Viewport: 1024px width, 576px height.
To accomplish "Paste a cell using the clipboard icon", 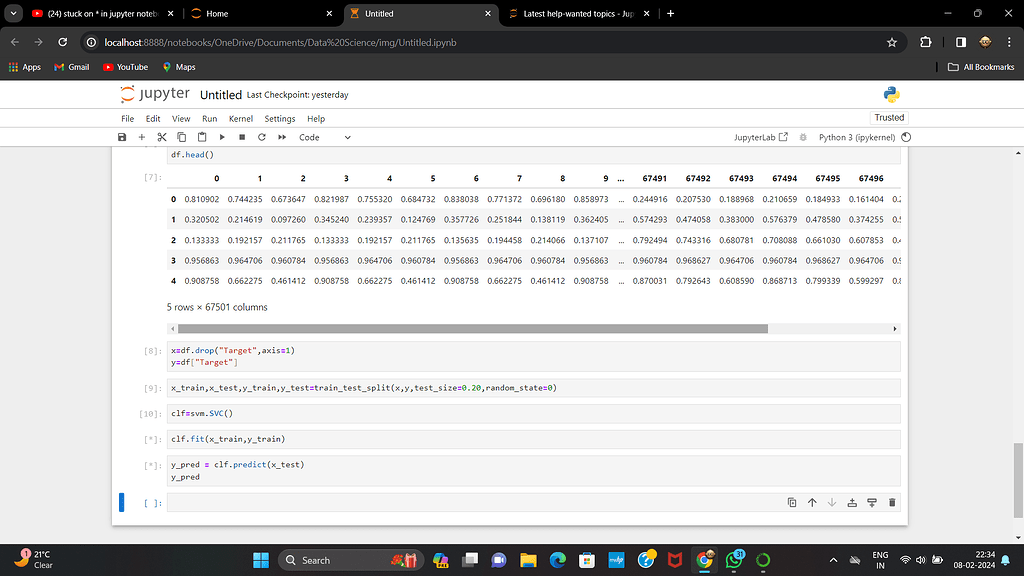I will (x=201, y=137).
